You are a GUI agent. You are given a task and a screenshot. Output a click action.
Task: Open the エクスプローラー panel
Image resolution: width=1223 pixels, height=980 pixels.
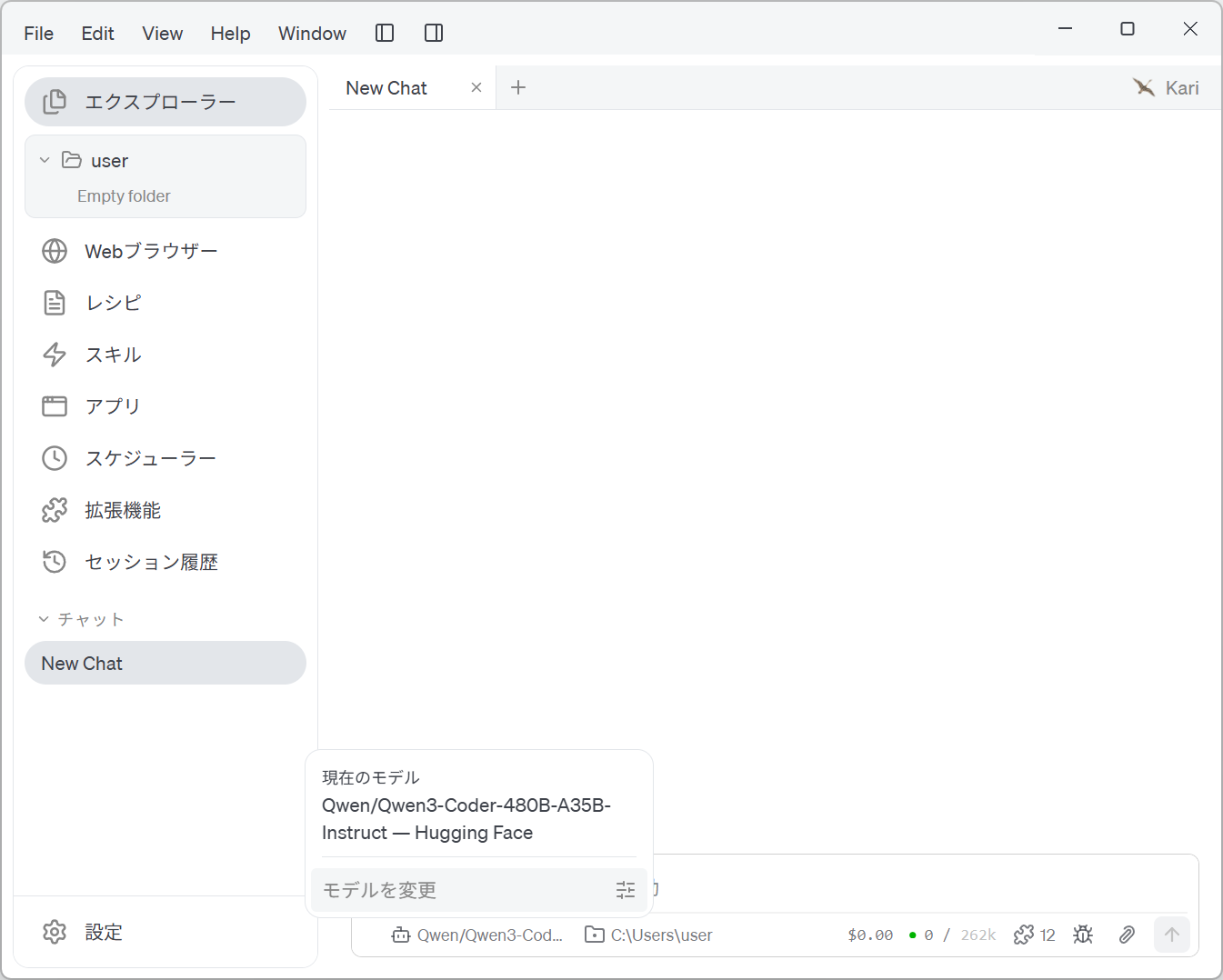pos(165,102)
